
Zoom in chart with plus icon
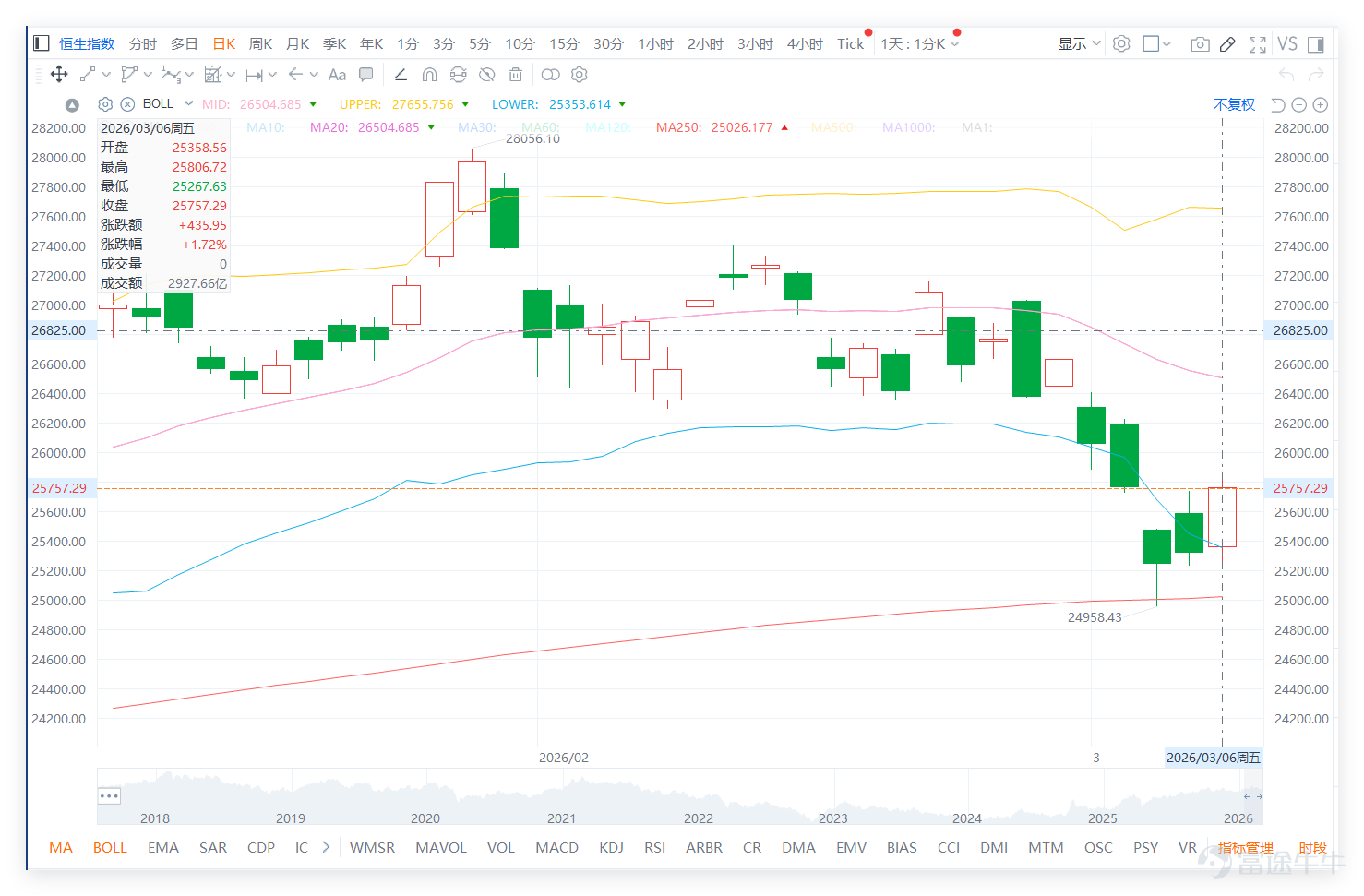pyautogui.click(x=1321, y=104)
